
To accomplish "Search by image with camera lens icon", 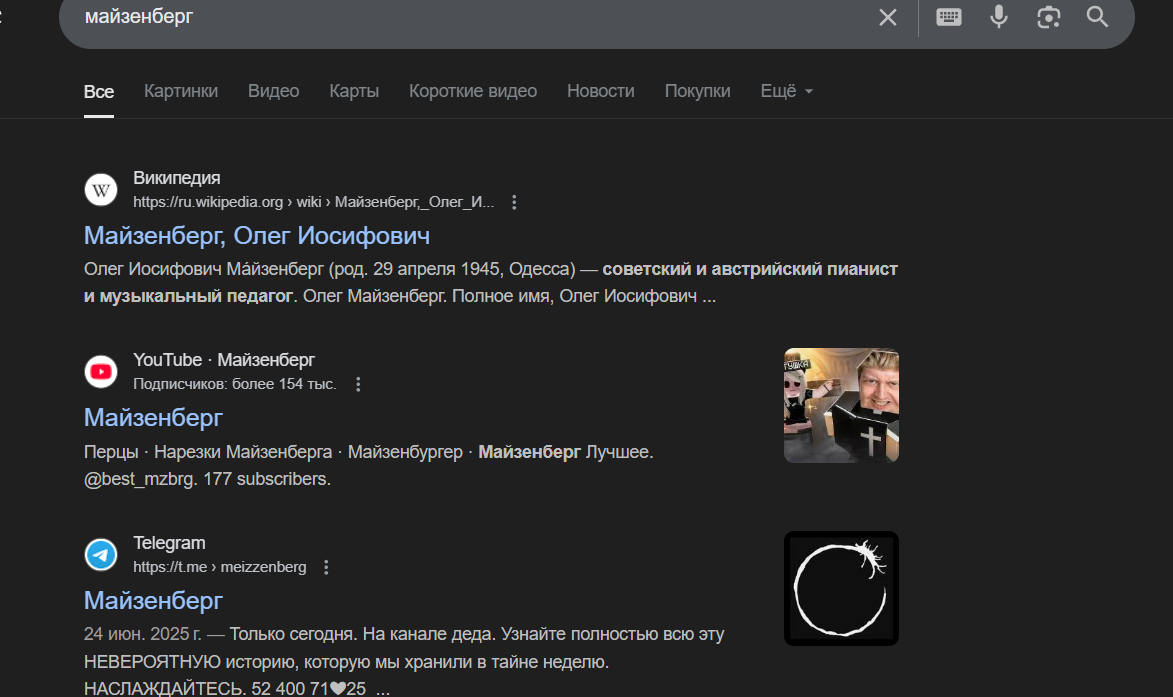I will [1048, 17].
